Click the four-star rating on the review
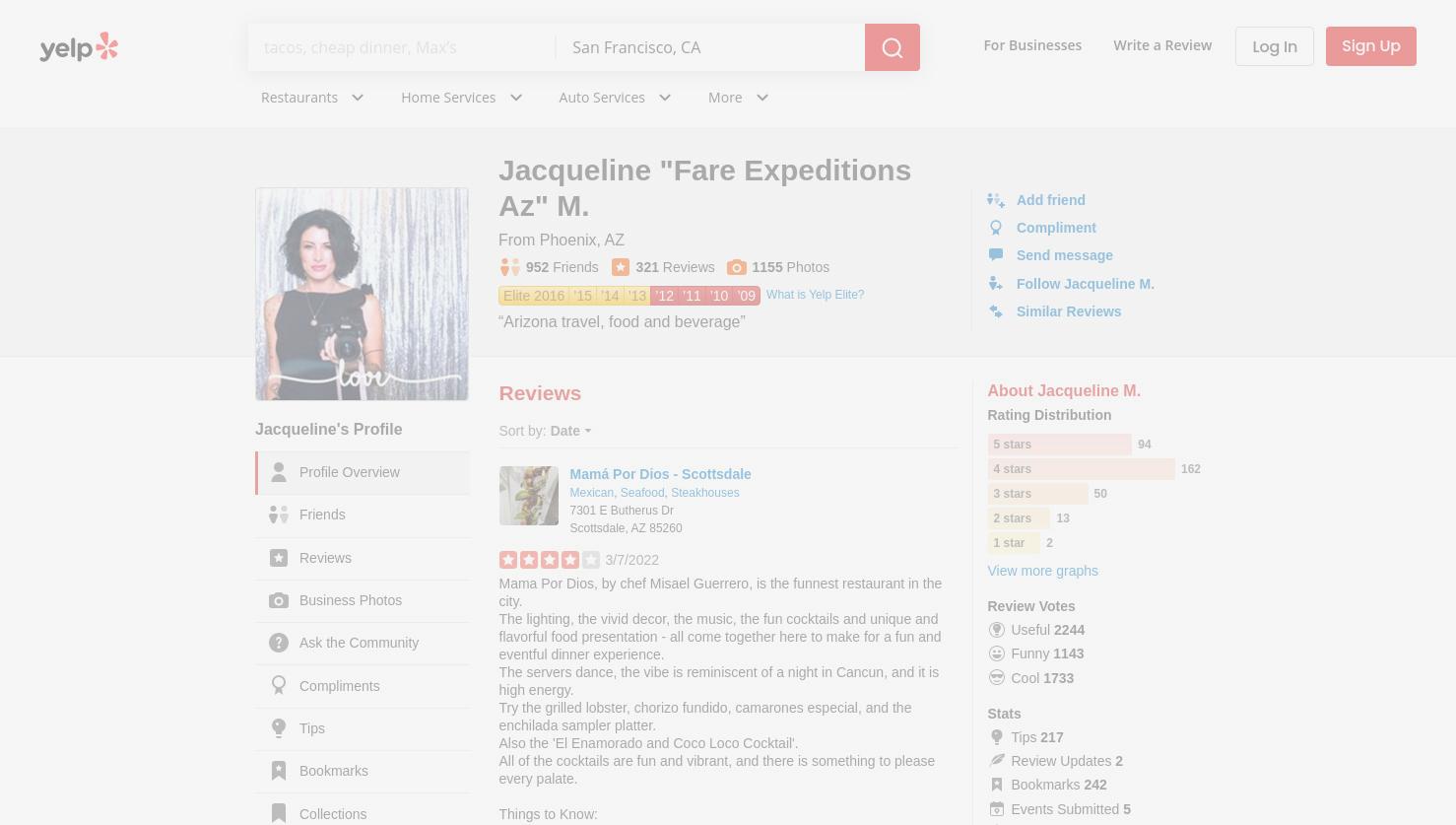Screen dimensions: 1456x825 click(x=549, y=560)
